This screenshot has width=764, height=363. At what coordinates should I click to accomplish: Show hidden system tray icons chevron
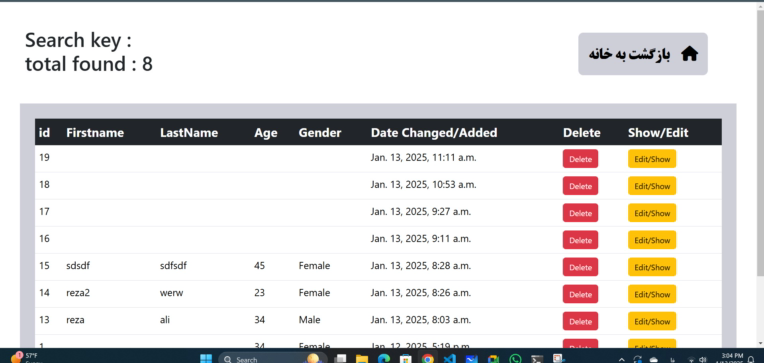pyautogui.click(x=622, y=360)
